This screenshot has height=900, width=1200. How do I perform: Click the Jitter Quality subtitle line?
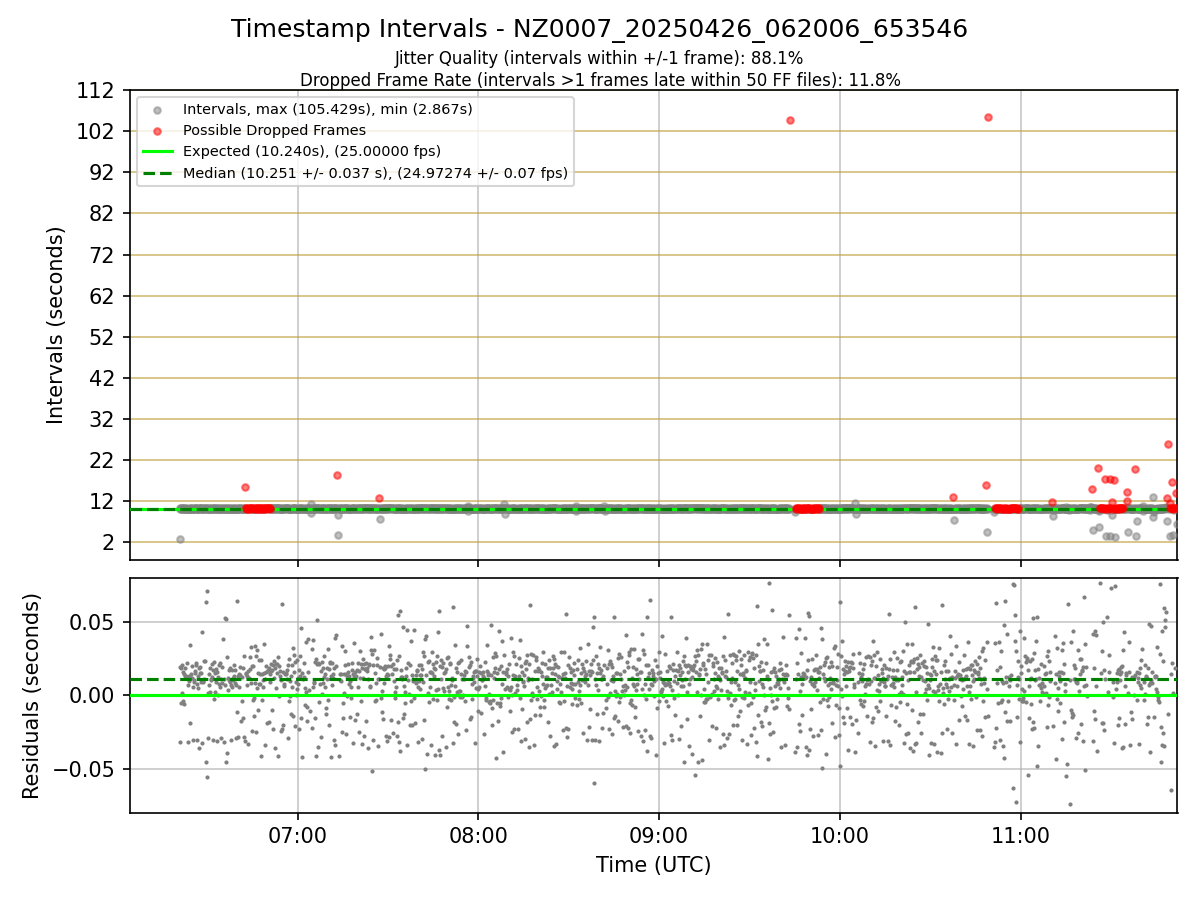[x=599, y=58]
